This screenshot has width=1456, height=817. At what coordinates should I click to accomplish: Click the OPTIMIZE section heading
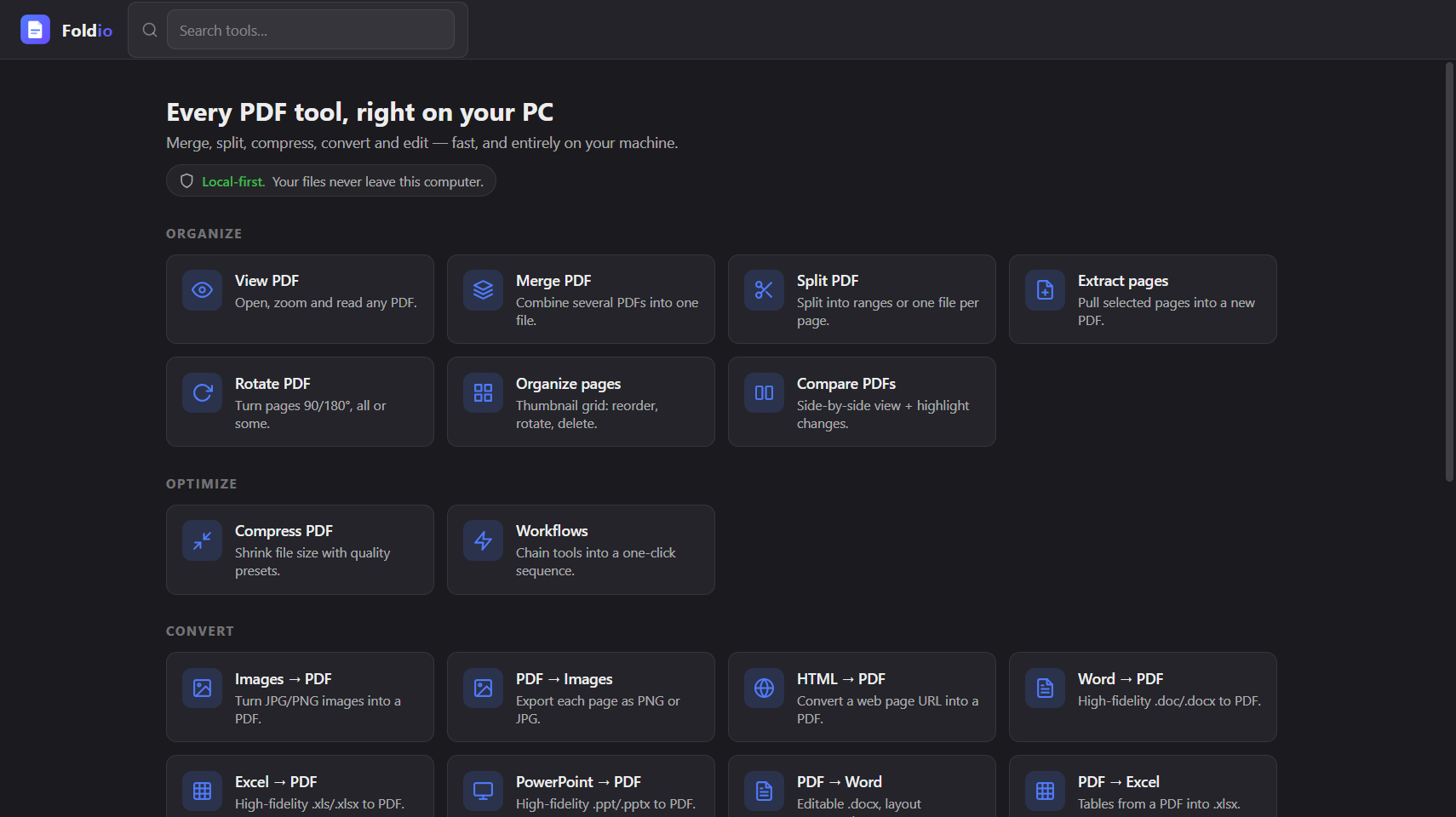[202, 484]
